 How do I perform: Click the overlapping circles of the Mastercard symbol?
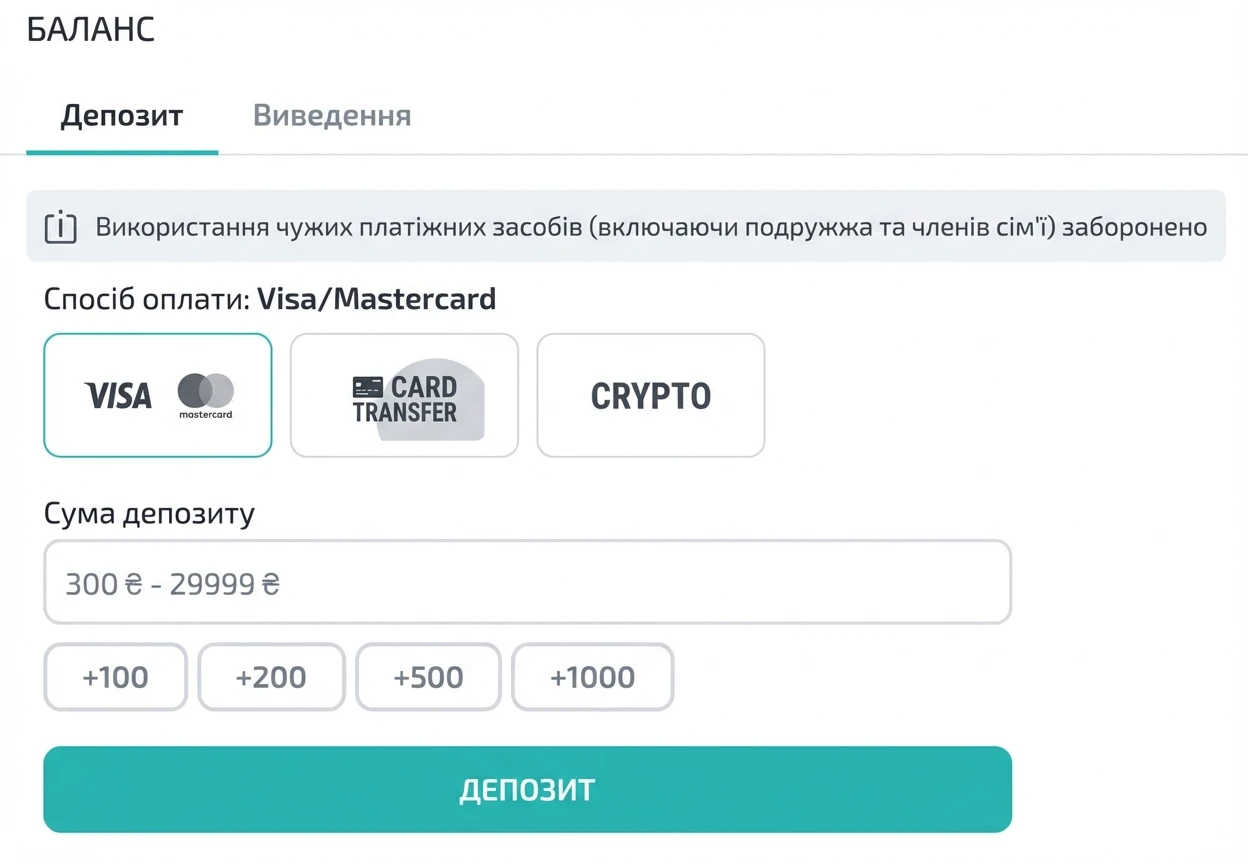[205, 388]
